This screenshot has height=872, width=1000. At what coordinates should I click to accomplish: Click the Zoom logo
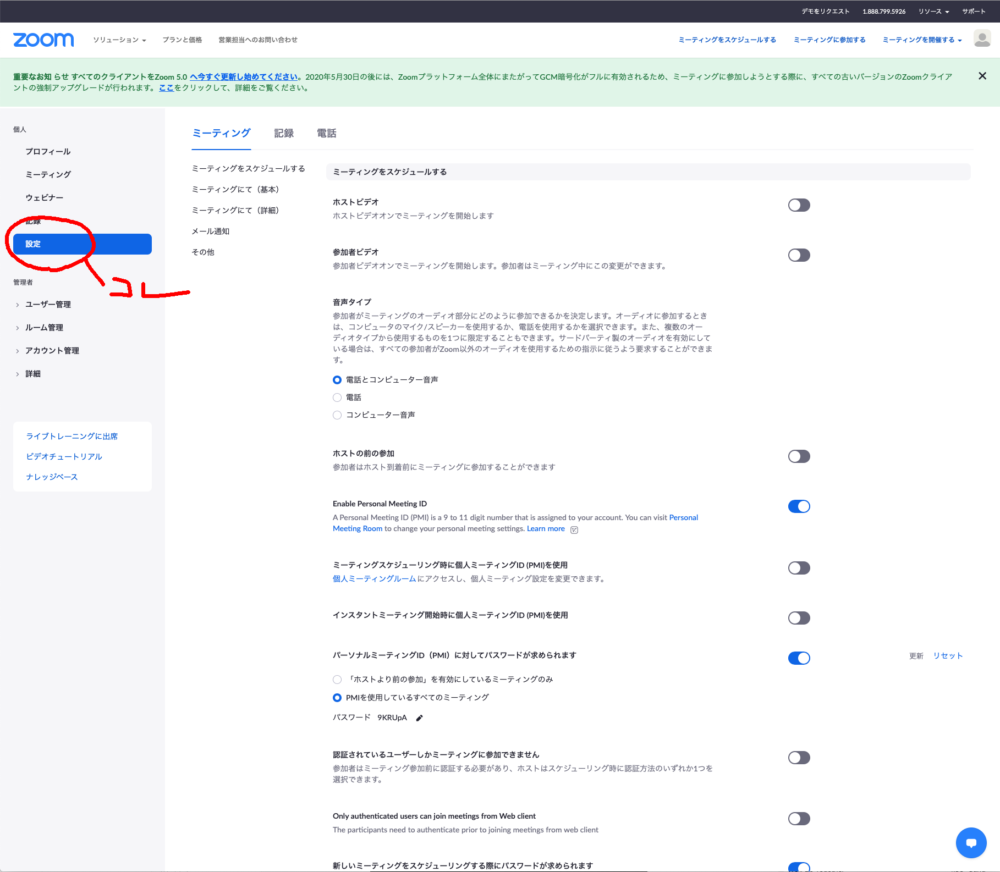tap(43, 40)
